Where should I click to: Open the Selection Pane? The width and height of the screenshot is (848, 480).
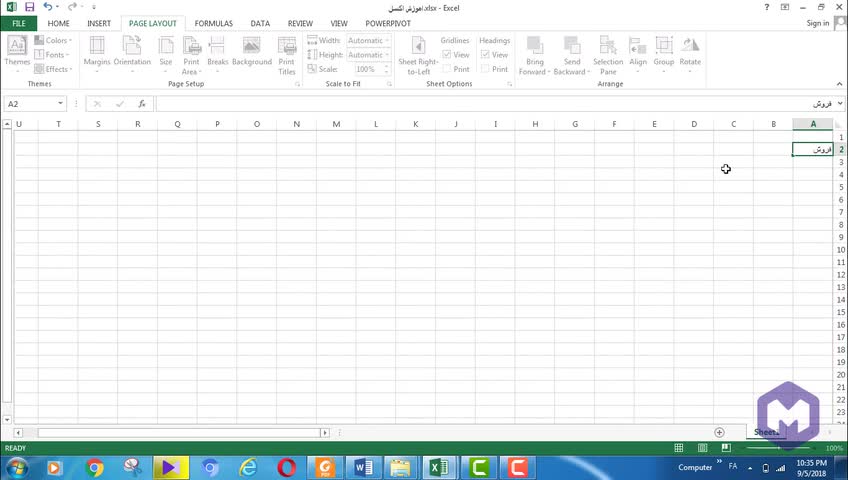tap(608, 55)
